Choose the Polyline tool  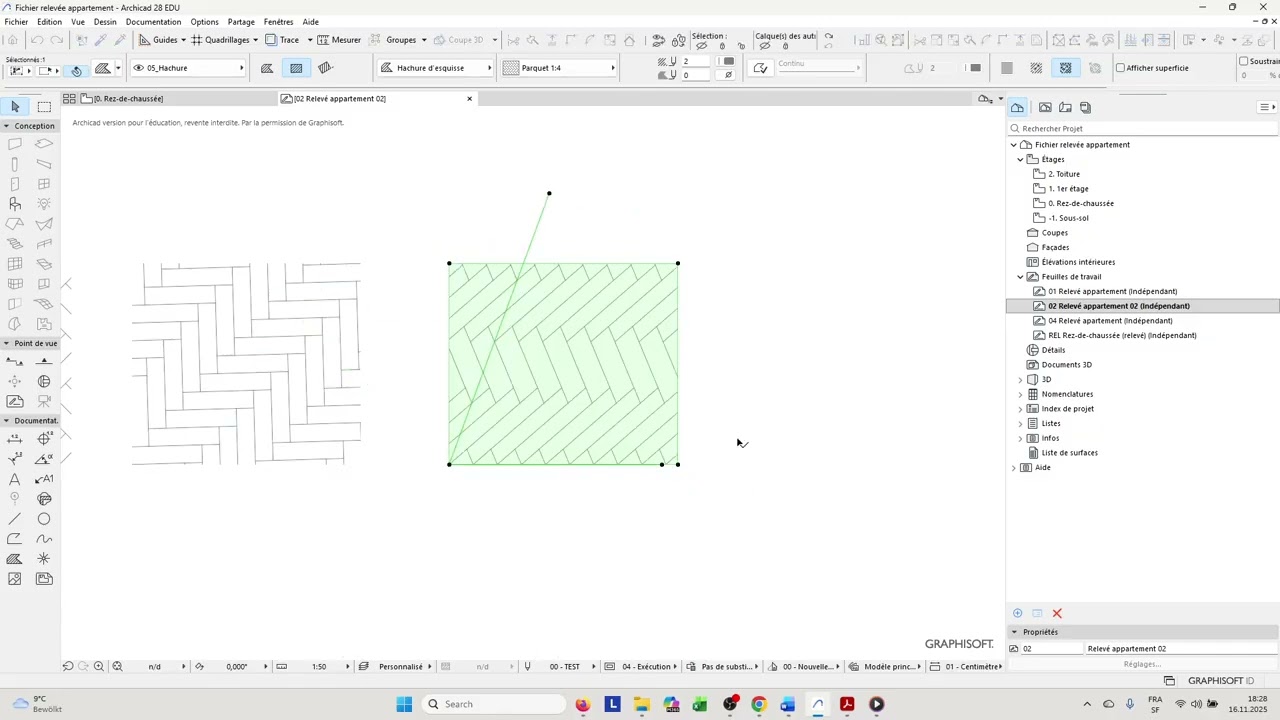(x=15, y=539)
